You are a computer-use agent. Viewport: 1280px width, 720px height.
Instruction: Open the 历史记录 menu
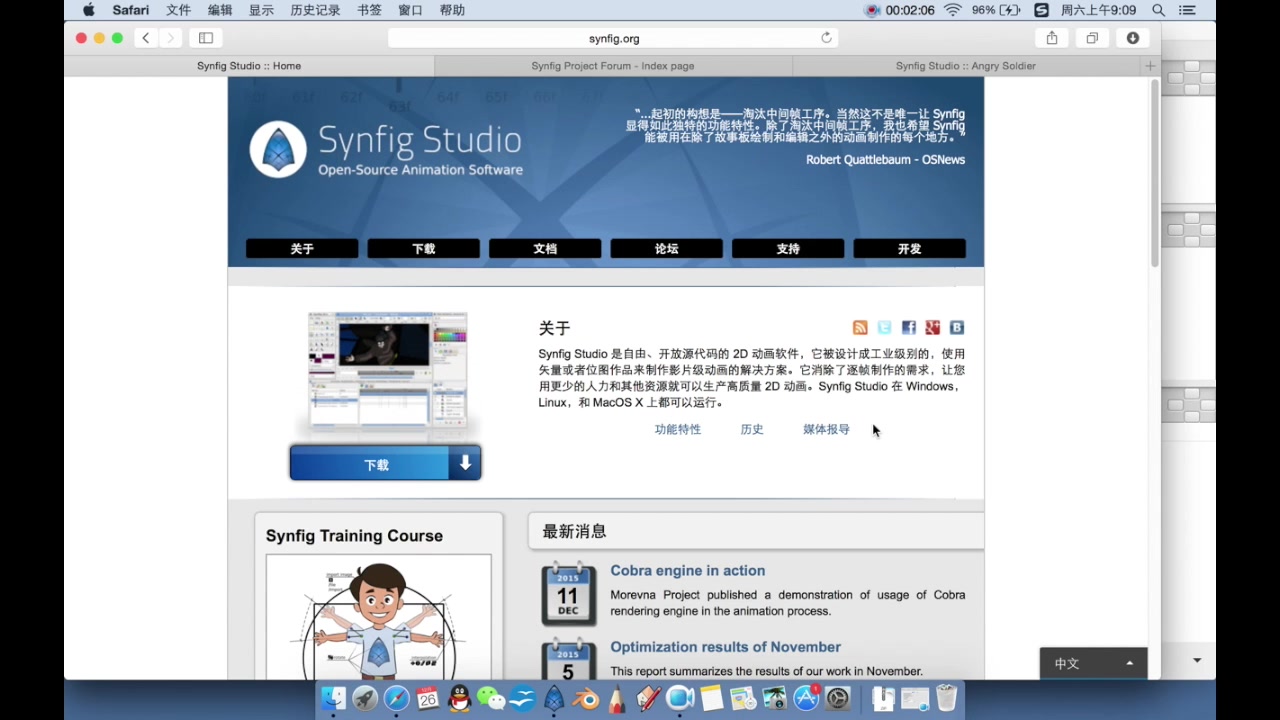(x=315, y=10)
